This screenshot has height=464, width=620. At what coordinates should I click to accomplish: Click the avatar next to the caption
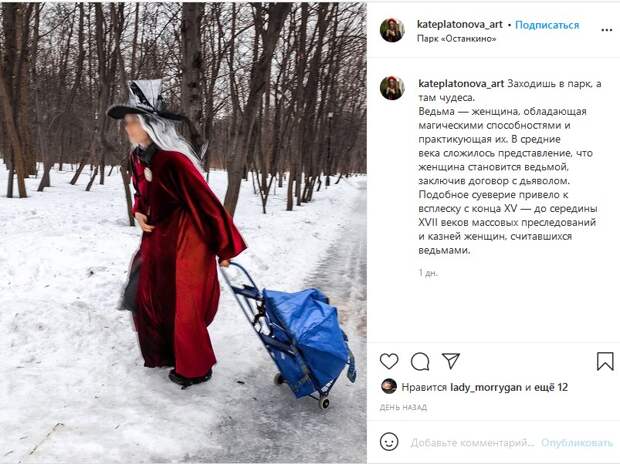point(392,88)
